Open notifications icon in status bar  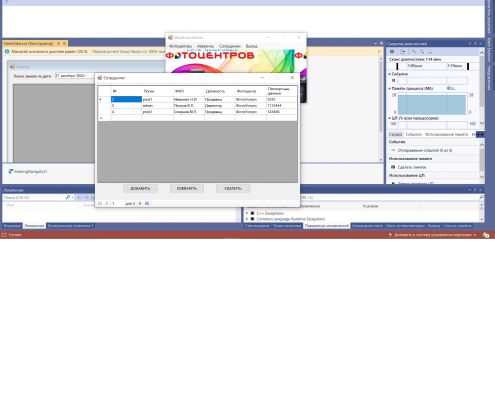[x=486, y=235]
